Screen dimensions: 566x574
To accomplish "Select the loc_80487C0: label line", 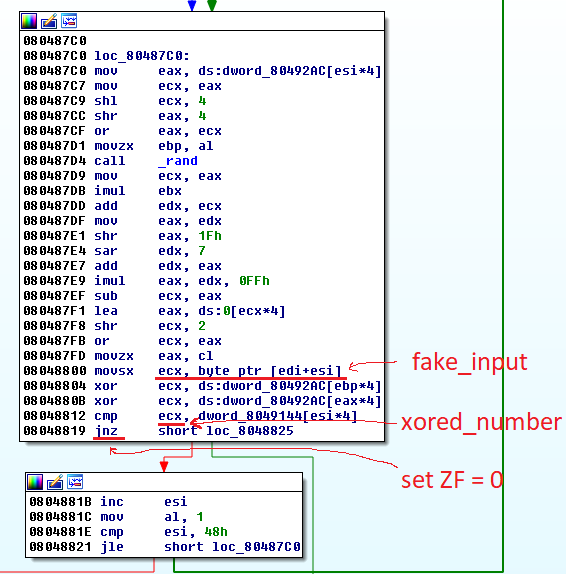I will (107, 56).
